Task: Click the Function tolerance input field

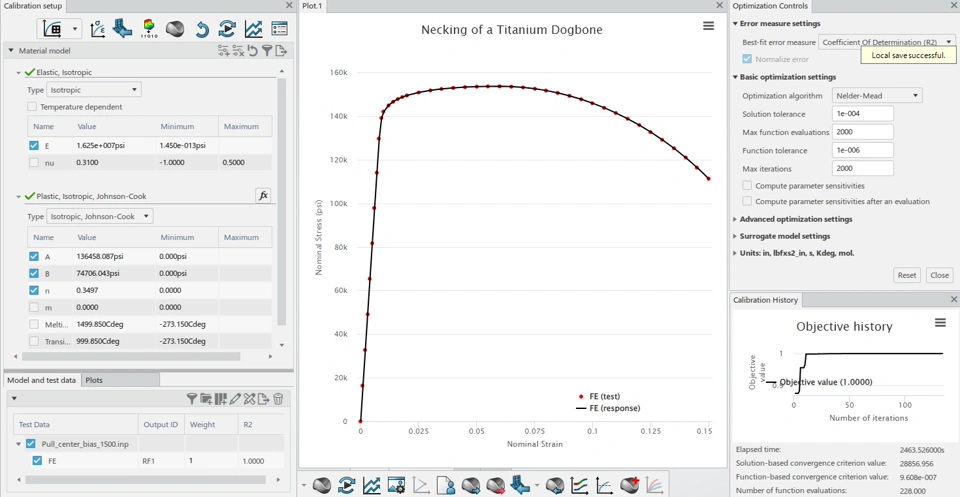Action: point(863,150)
